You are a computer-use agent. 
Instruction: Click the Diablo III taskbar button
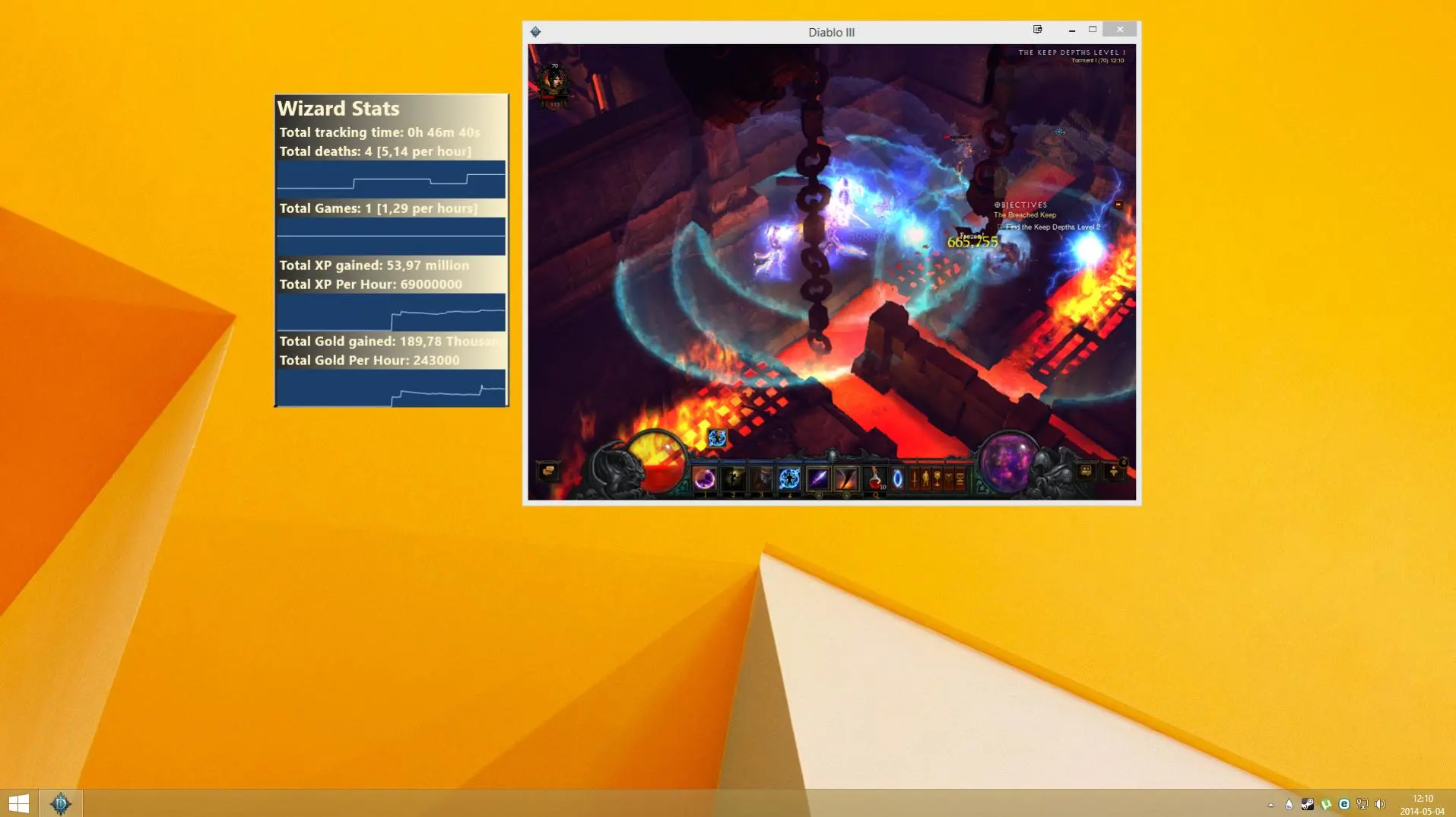(61, 803)
